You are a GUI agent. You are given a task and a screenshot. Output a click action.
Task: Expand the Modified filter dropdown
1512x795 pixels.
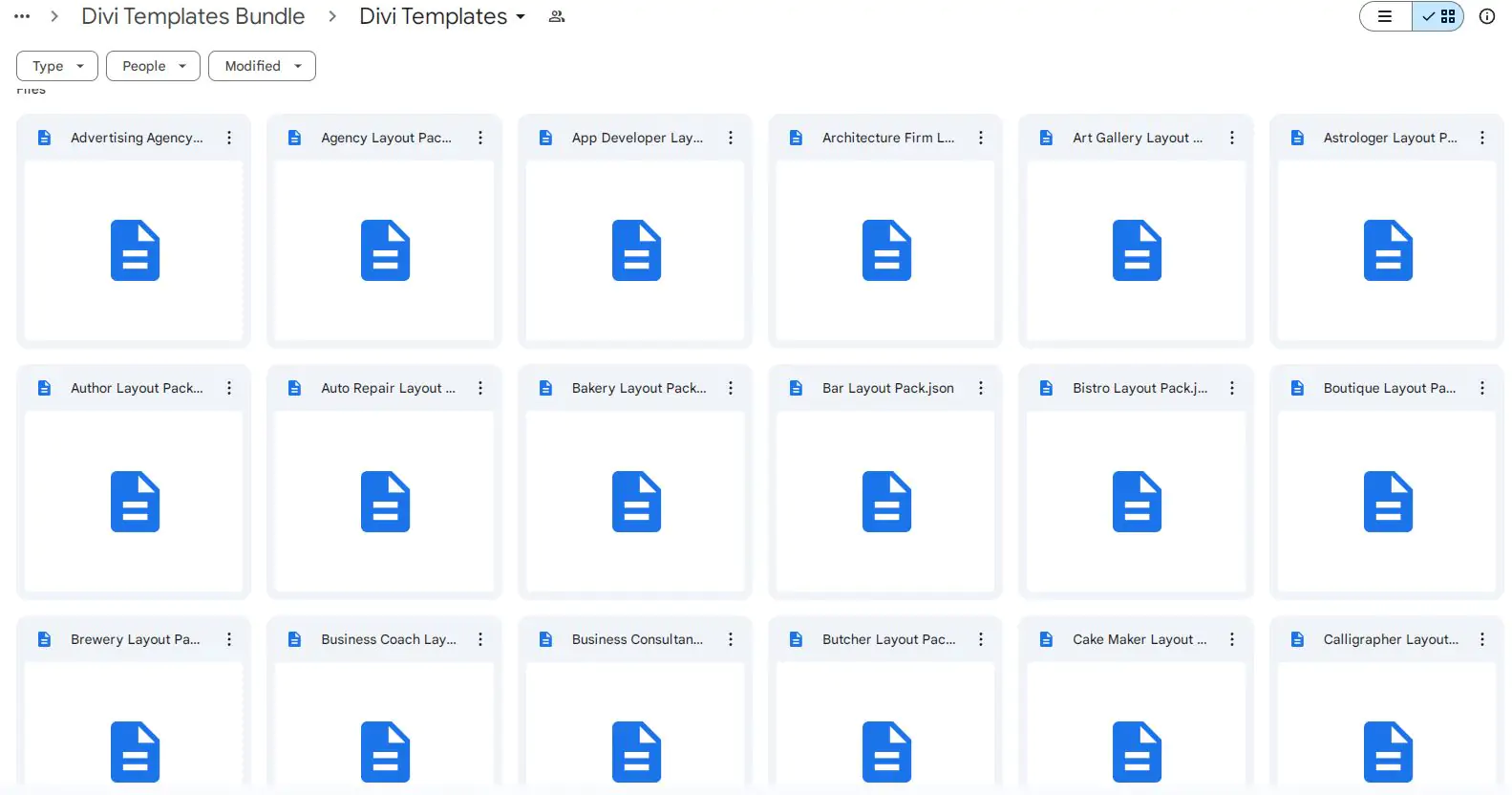click(x=262, y=66)
